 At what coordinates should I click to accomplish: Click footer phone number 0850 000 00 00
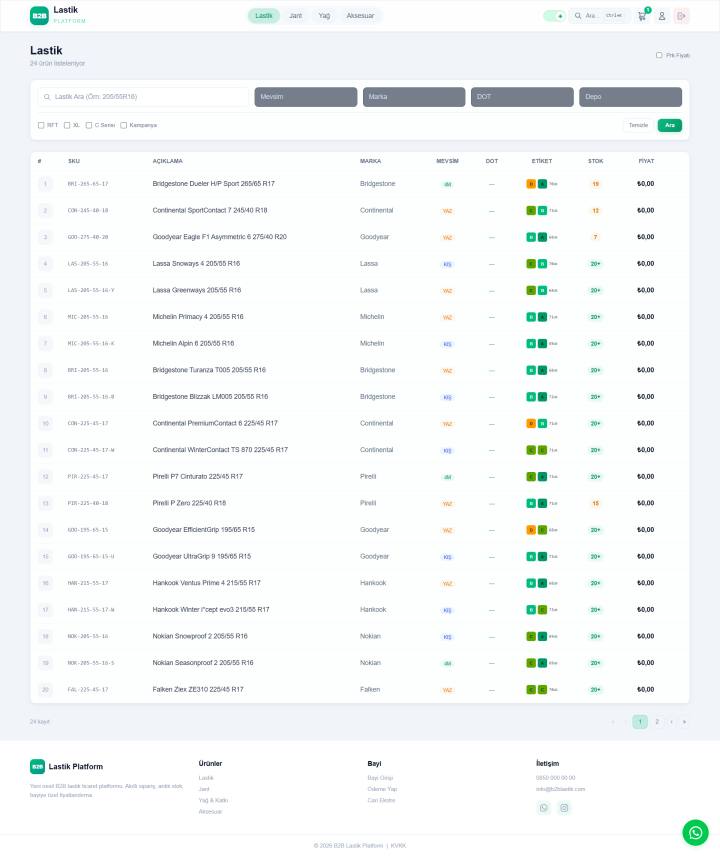click(555, 778)
